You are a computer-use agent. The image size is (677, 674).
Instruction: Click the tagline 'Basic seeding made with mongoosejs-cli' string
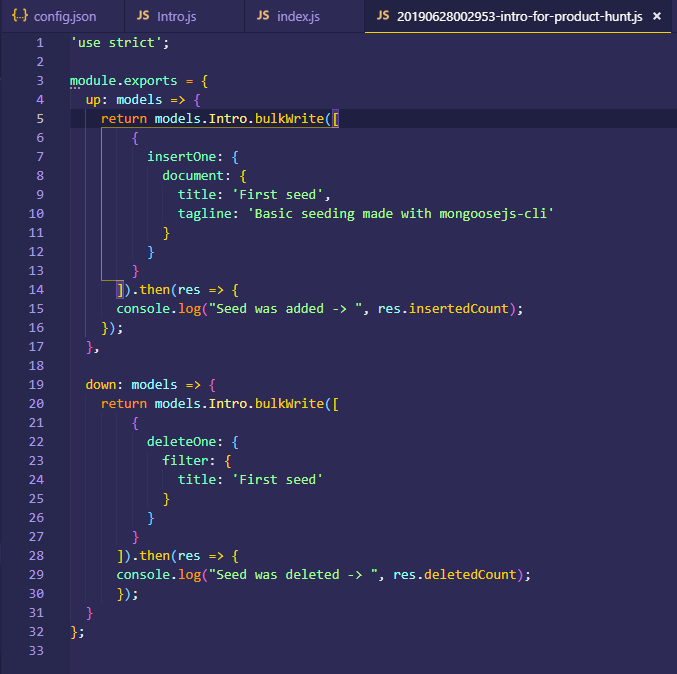pyautogui.click(x=400, y=214)
